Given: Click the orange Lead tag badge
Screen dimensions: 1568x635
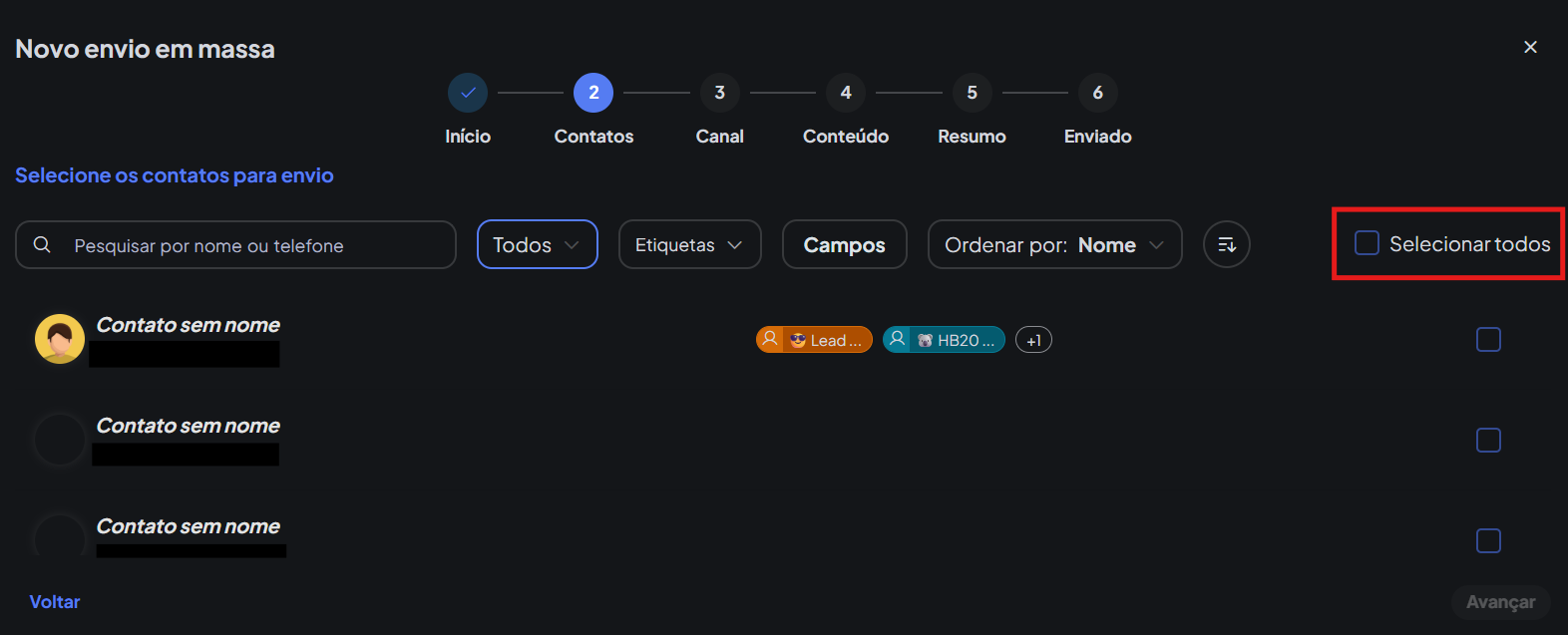Looking at the screenshot, I should pyautogui.click(x=814, y=340).
